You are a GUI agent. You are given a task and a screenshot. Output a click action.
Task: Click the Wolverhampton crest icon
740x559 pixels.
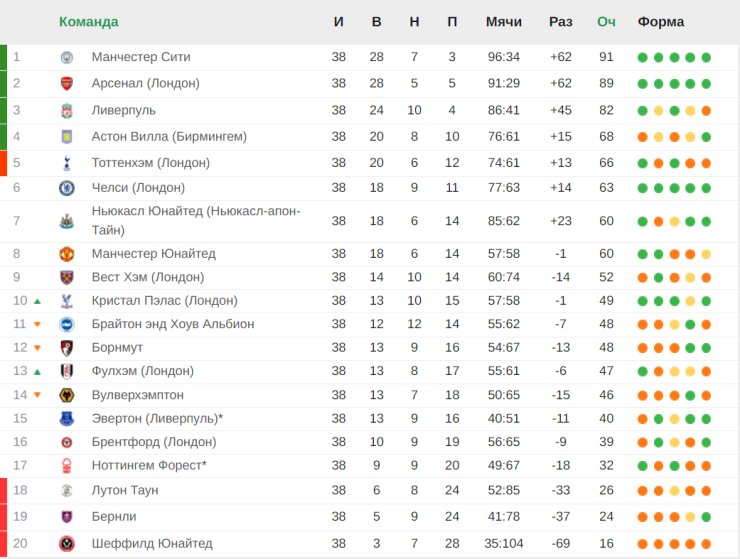(67, 395)
